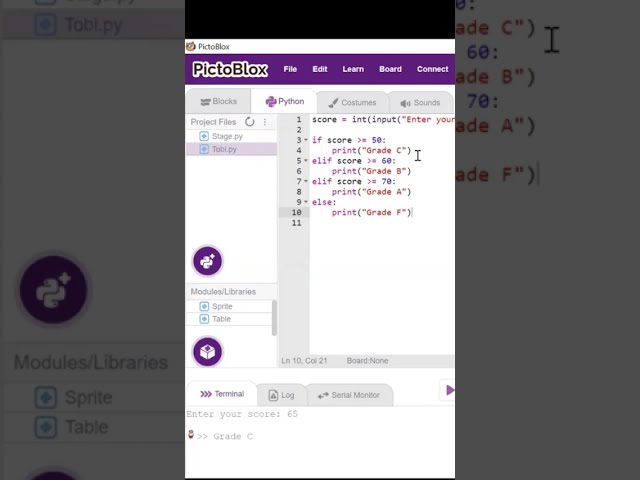Click the modules list scrollbar

click(x=274, y=318)
